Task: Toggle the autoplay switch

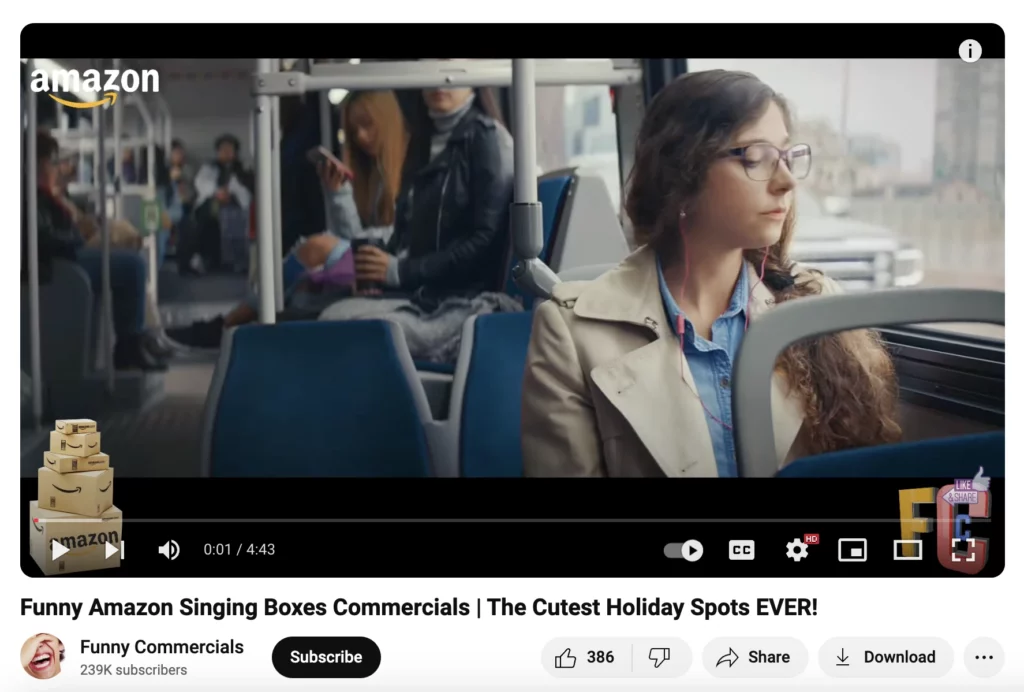Action: coord(683,550)
